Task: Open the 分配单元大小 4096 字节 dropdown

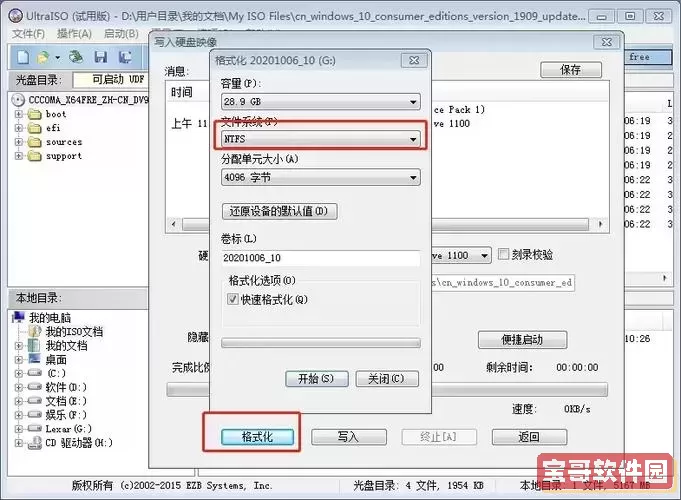Action: pyautogui.click(x=321, y=177)
